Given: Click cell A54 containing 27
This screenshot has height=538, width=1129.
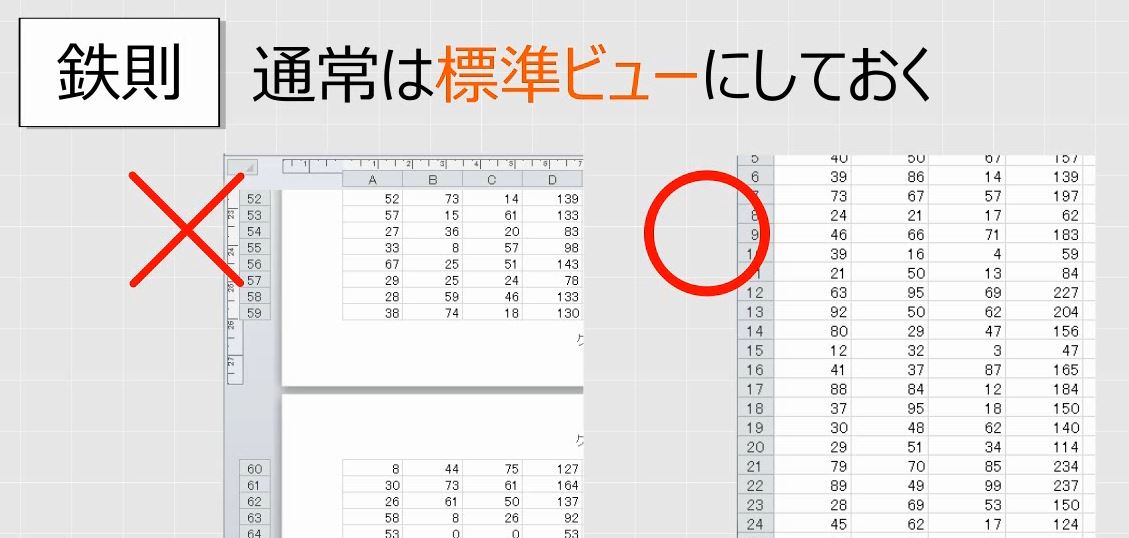Looking at the screenshot, I should click(x=372, y=231).
